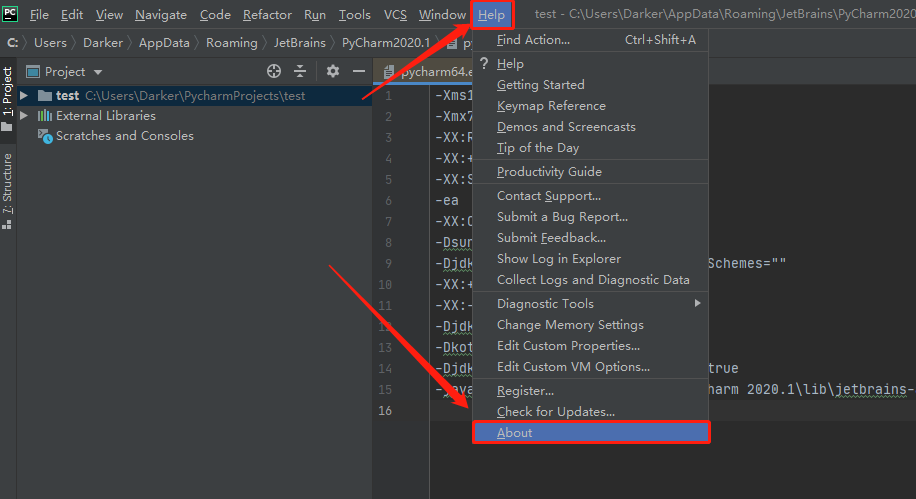Select Submit a Bug Report...
916x499 pixels.
tap(590, 217)
